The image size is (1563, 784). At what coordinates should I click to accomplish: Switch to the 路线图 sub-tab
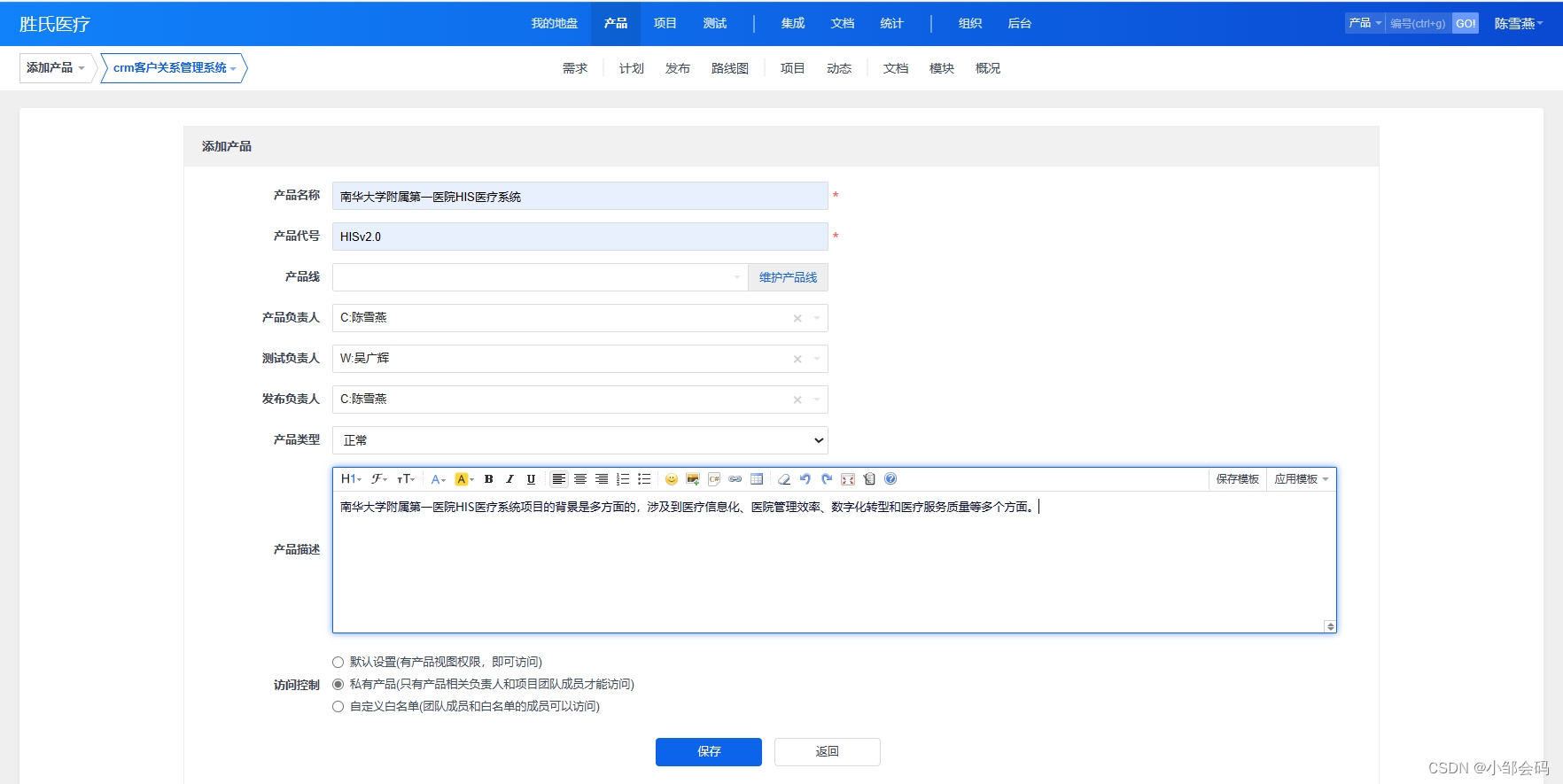pyautogui.click(x=730, y=68)
